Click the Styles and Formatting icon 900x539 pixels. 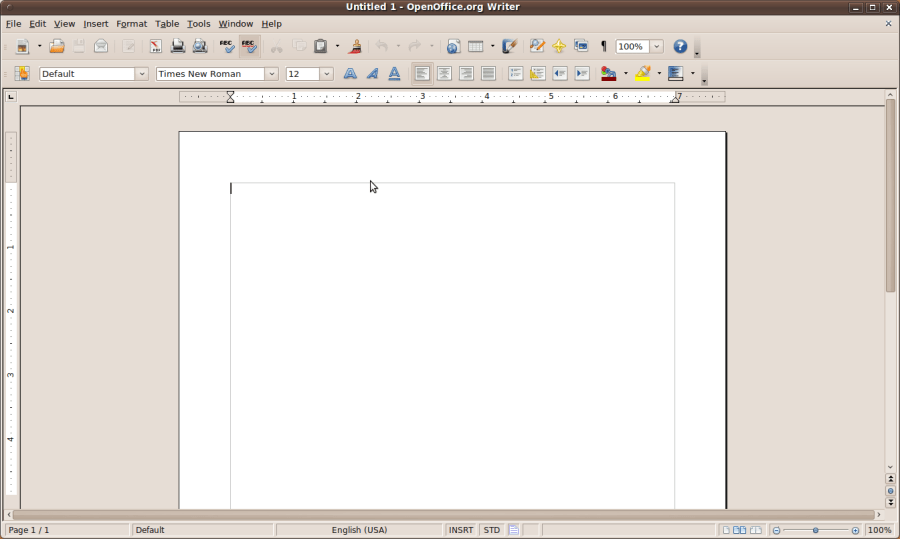click(x=21, y=73)
